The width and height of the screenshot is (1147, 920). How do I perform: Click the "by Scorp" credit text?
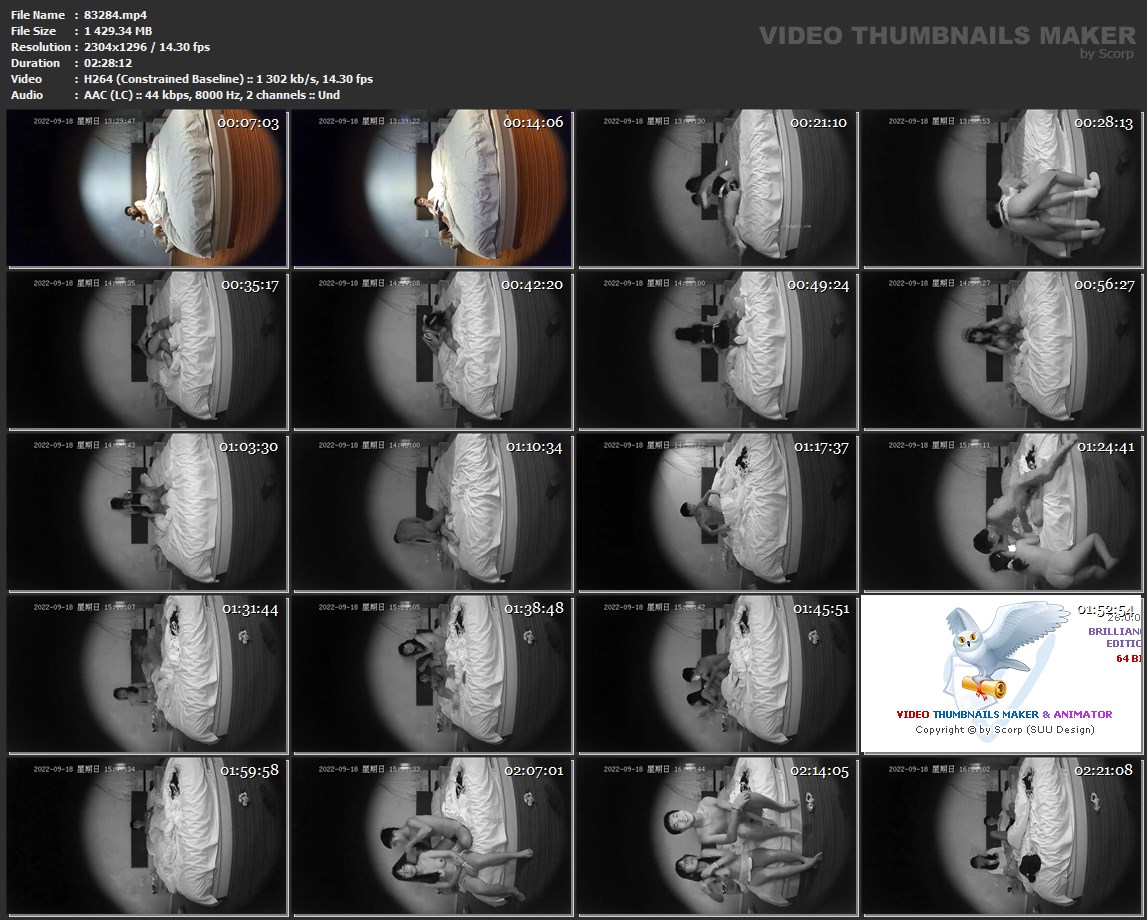click(1107, 54)
